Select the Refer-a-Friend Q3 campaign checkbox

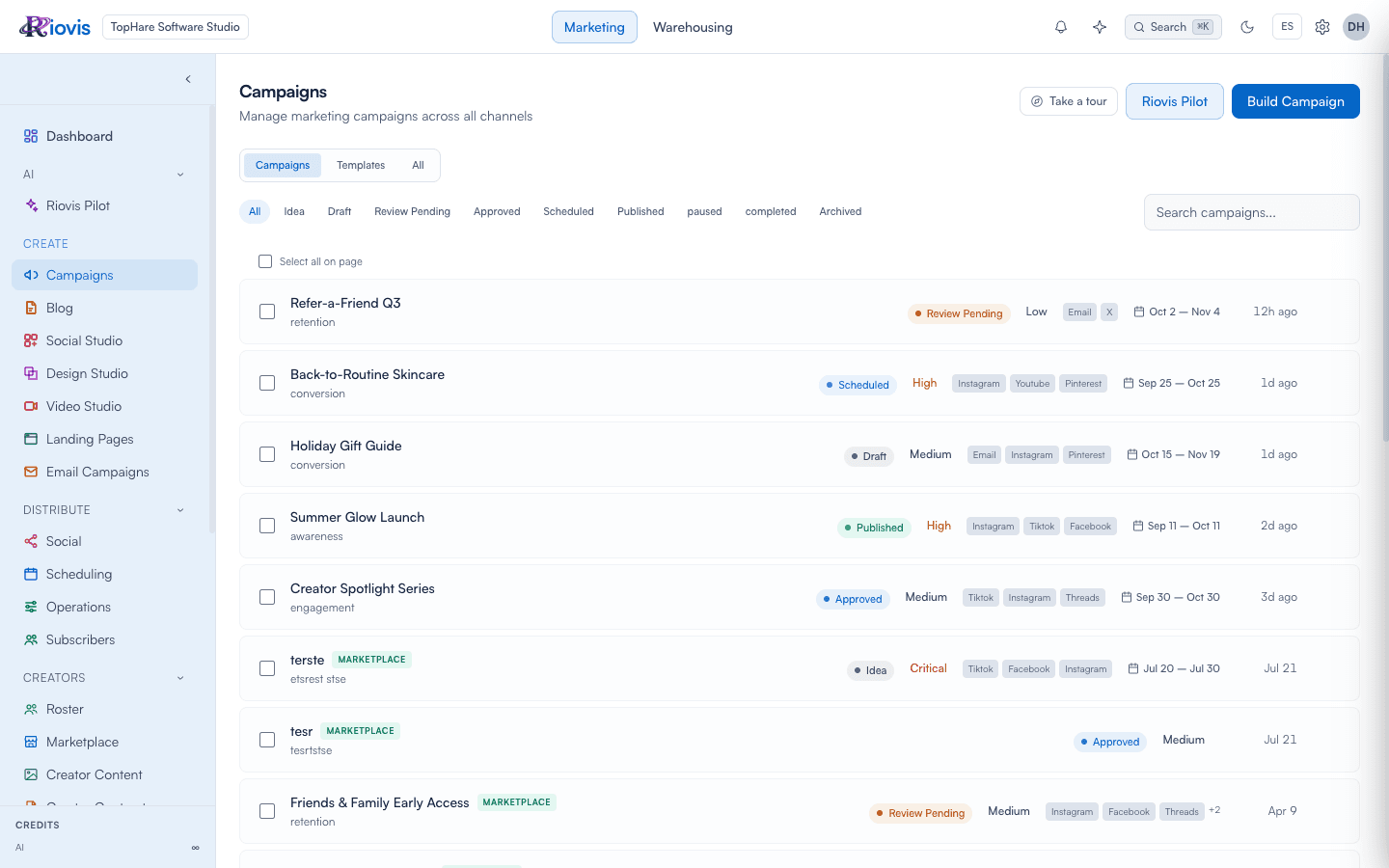[267, 312]
